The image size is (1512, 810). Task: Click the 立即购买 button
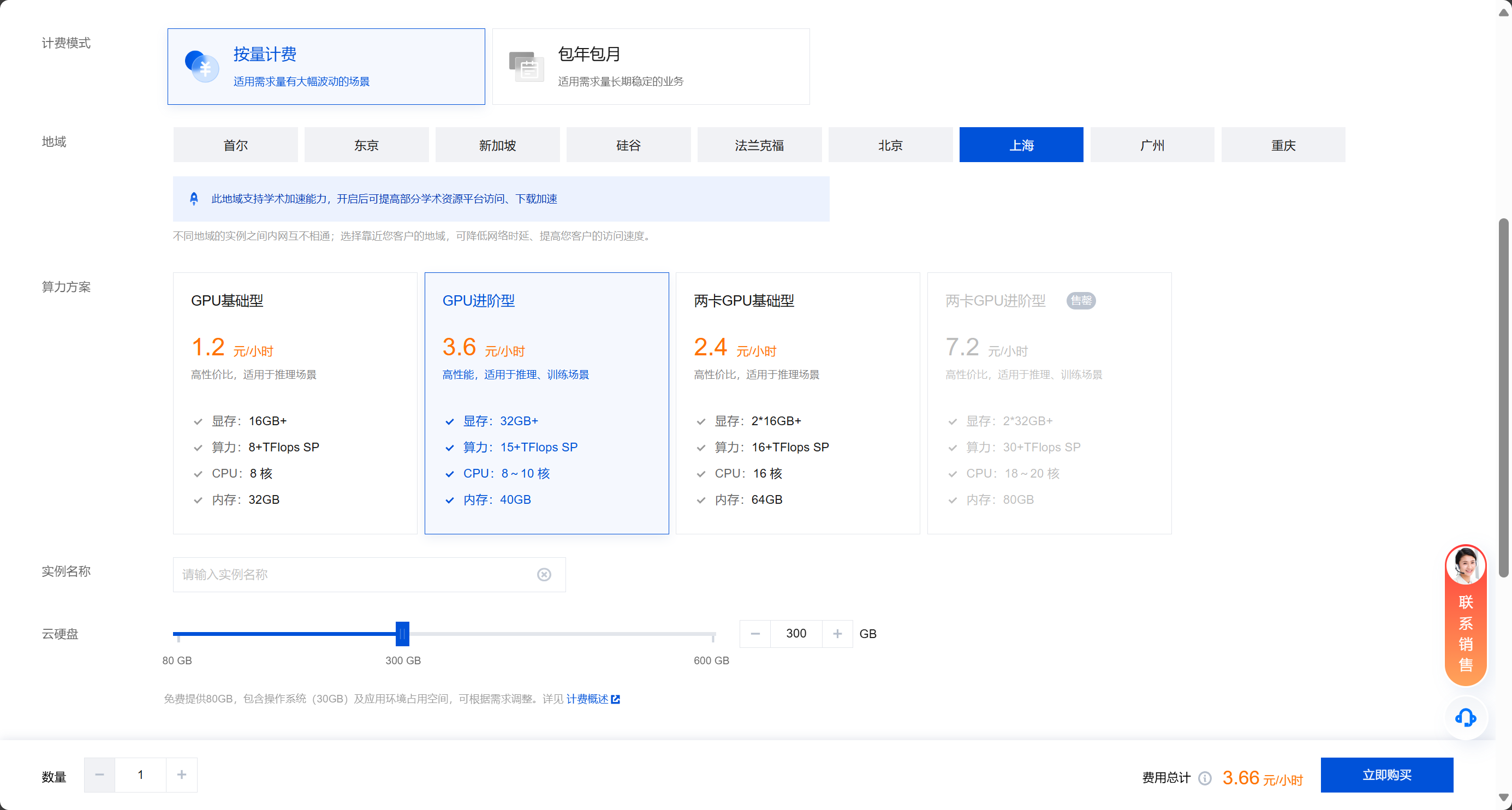tap(1386, 775)
